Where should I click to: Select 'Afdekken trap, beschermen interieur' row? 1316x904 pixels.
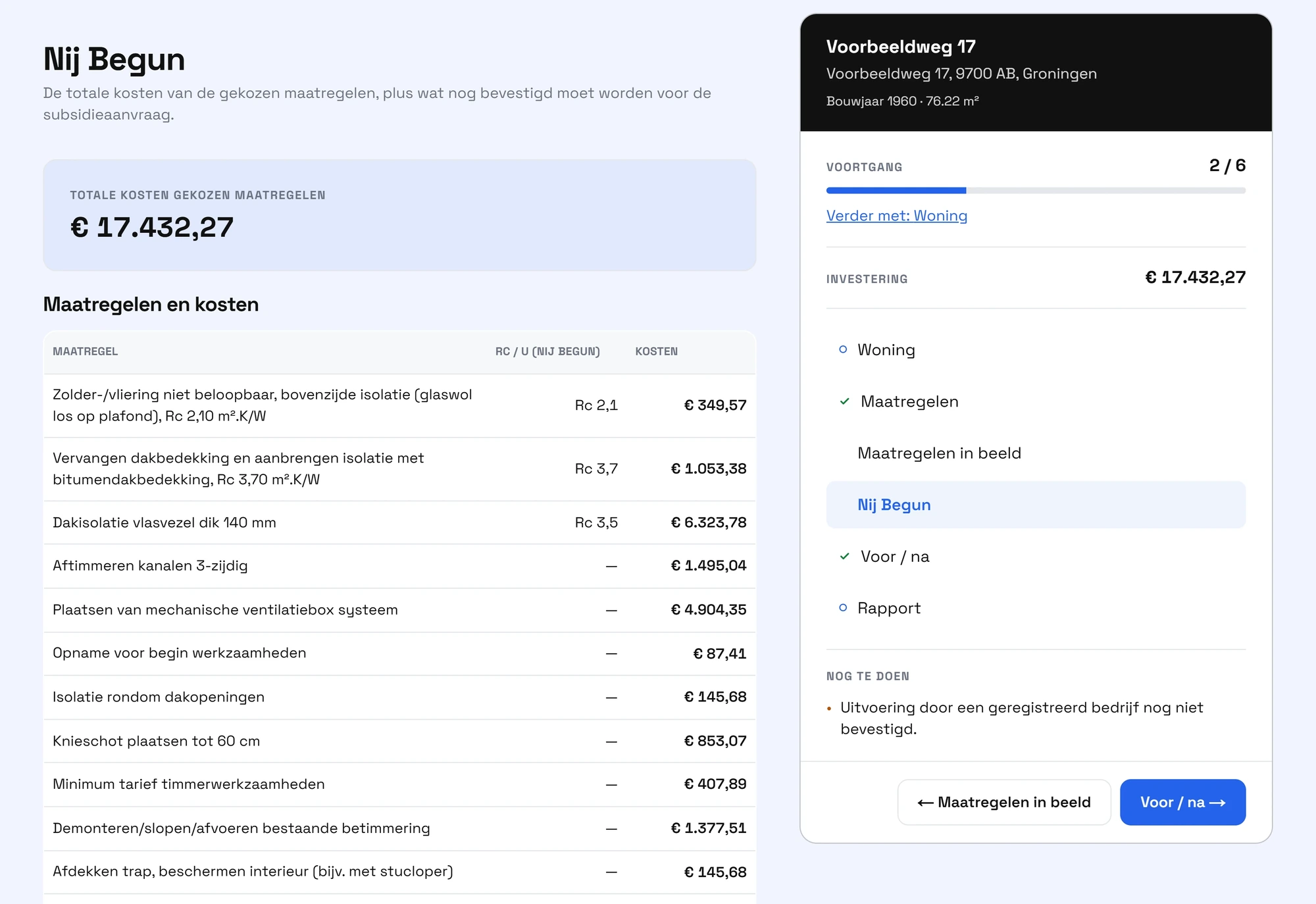(399, 872)
